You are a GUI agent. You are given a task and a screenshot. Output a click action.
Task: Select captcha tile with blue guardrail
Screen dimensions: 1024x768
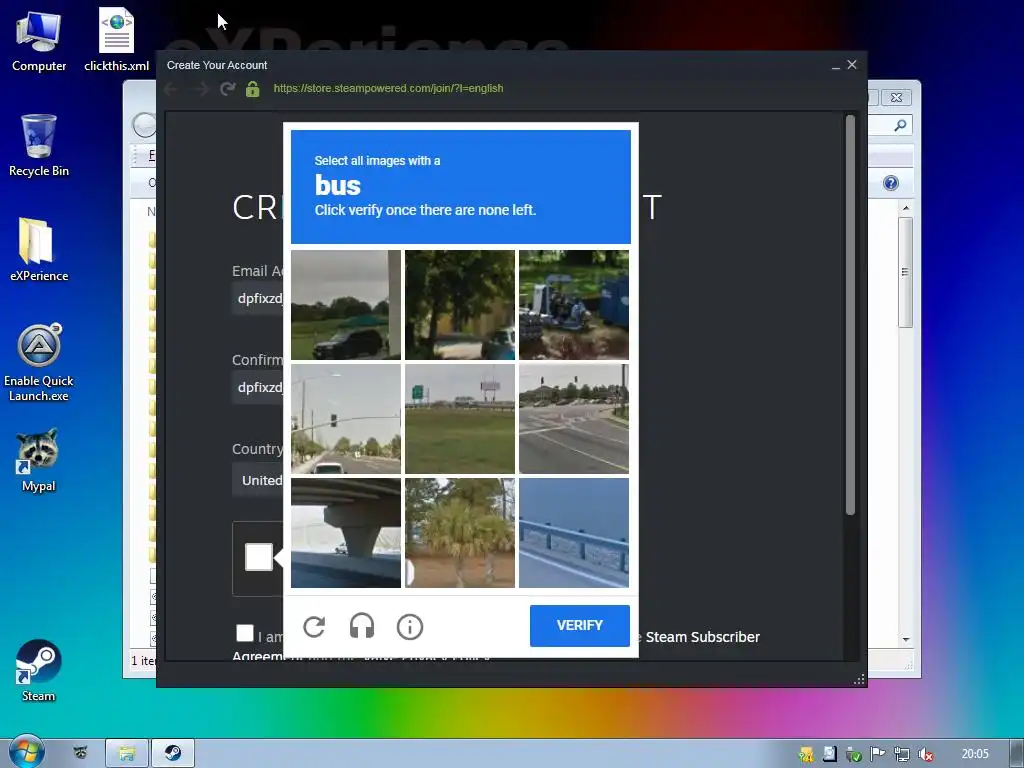click(x=574, y=533)
